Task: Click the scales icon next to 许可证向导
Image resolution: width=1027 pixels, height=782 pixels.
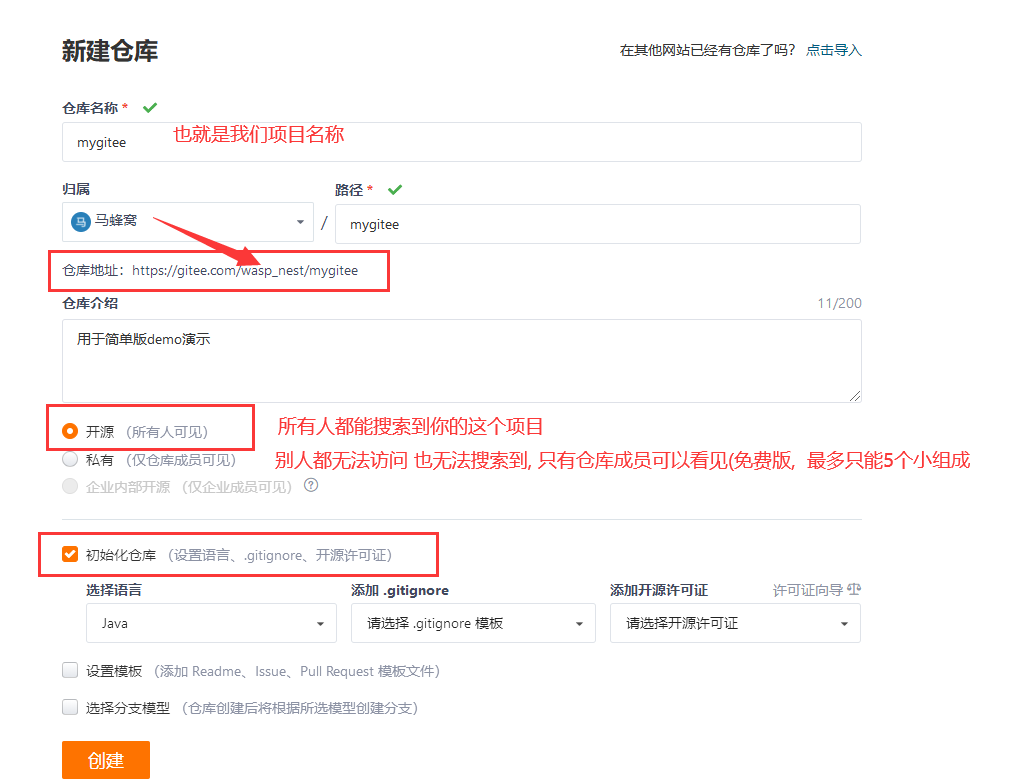Action: pos(853,590)
